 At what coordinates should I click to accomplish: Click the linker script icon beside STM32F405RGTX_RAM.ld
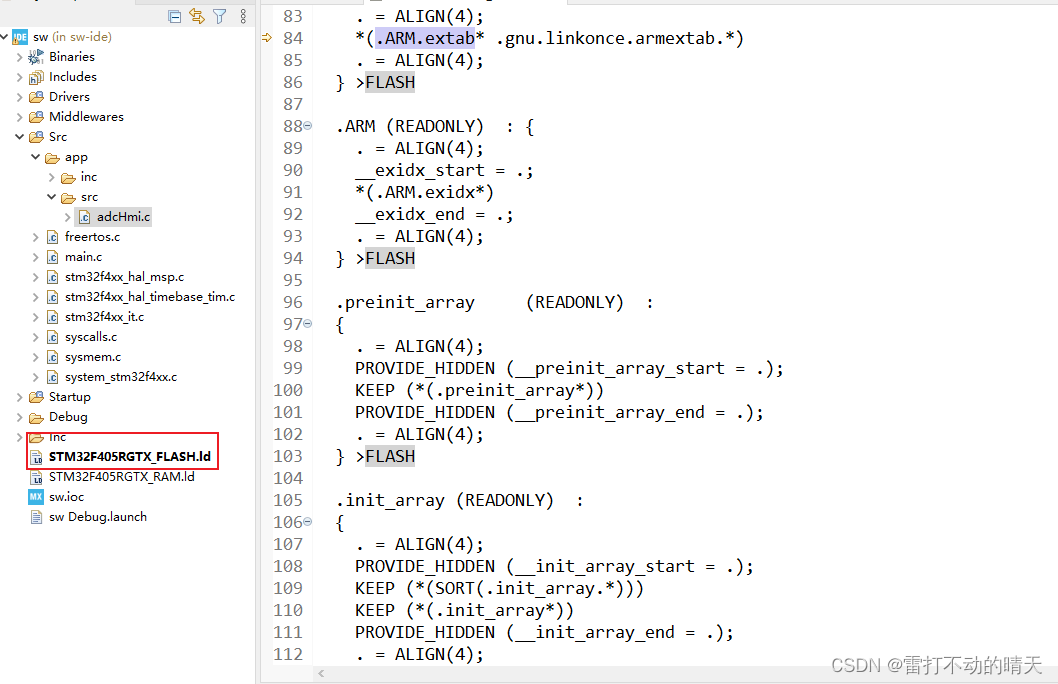click(36, 477)
